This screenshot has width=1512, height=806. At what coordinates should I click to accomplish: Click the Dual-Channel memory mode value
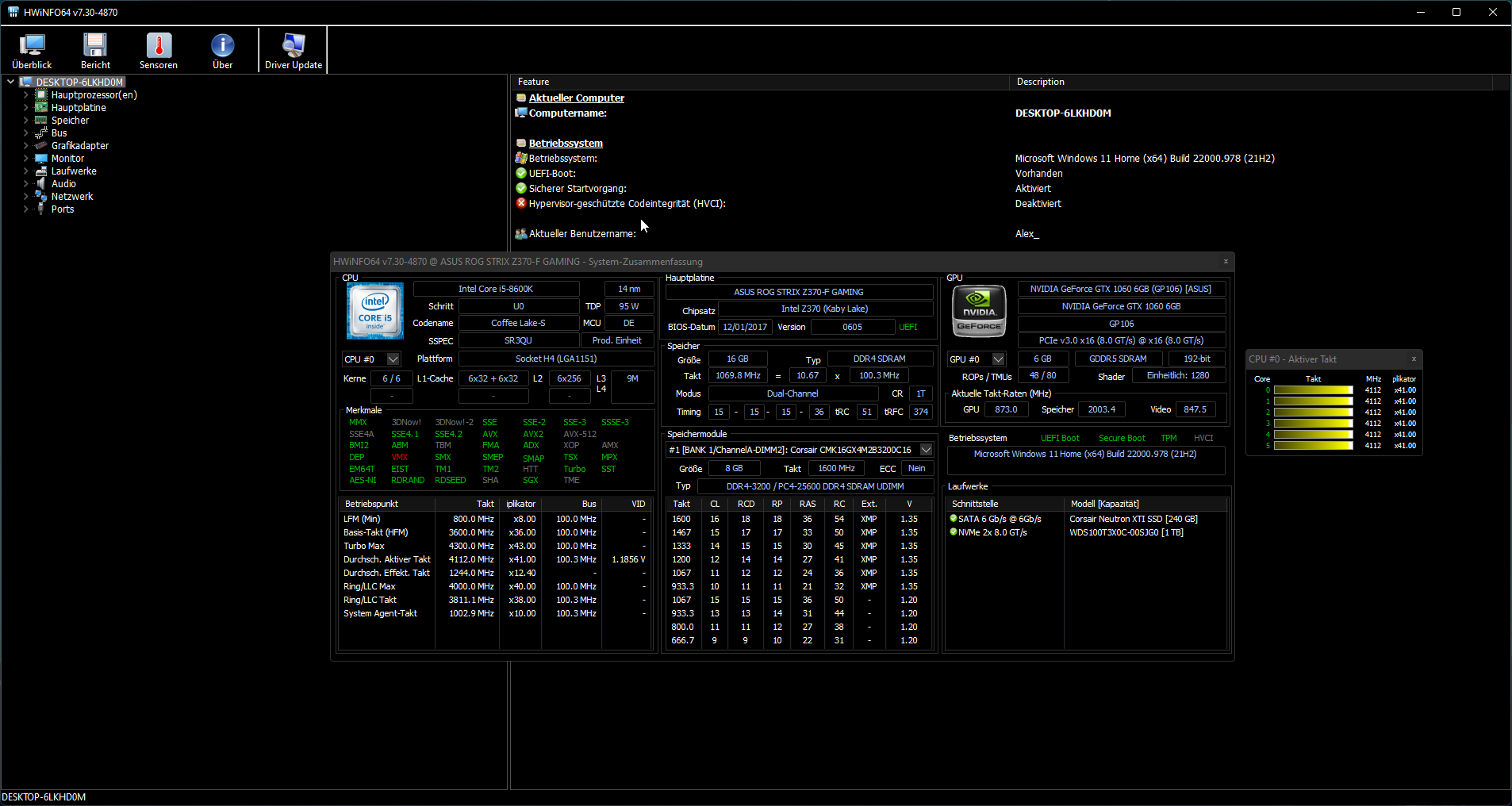pos(792,393)
